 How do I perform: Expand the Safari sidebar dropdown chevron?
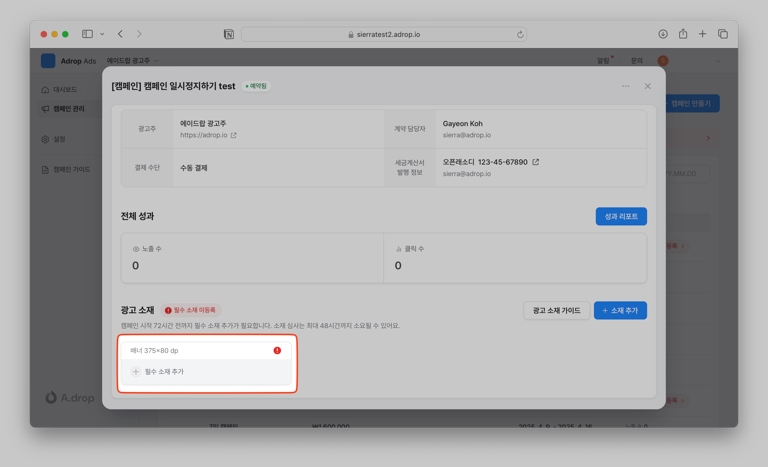(102, 34)
